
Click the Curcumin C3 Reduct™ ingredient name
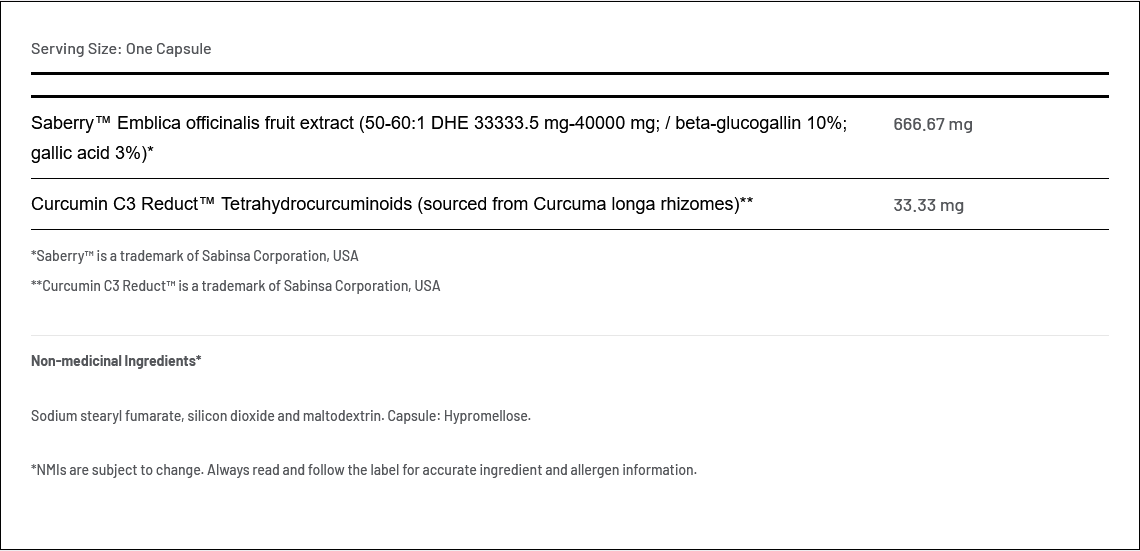(x=123, y=204)
